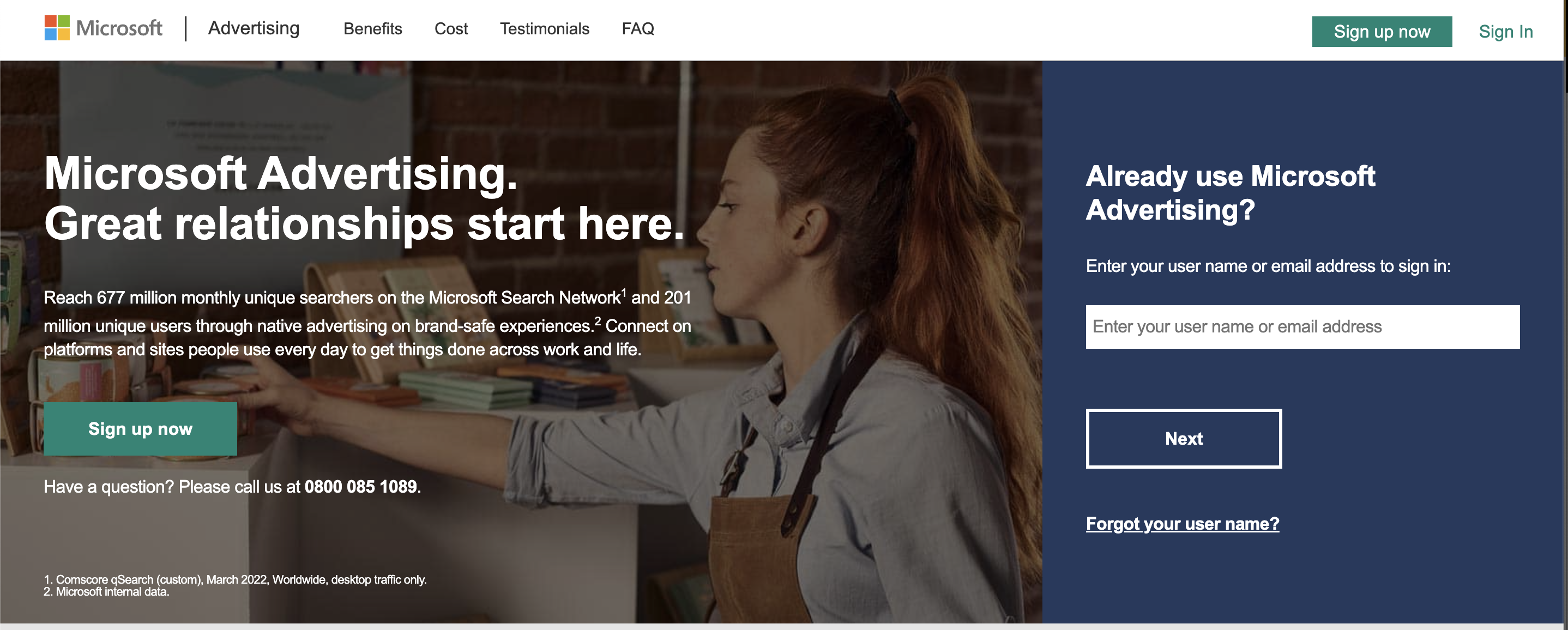1568x630 pixels.
Task: Go to the Advertising home label
Action: (254, 28)
